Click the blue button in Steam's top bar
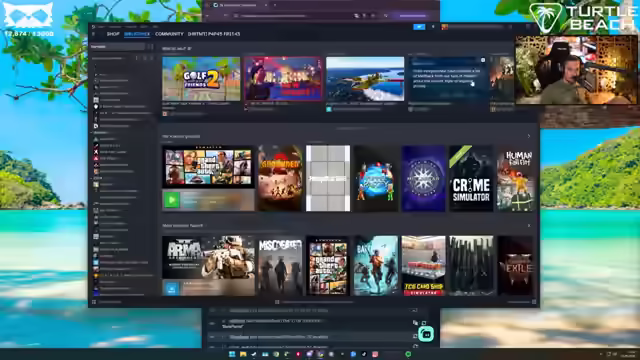Screen dimensions: 640x360 (x=419, y=27)
